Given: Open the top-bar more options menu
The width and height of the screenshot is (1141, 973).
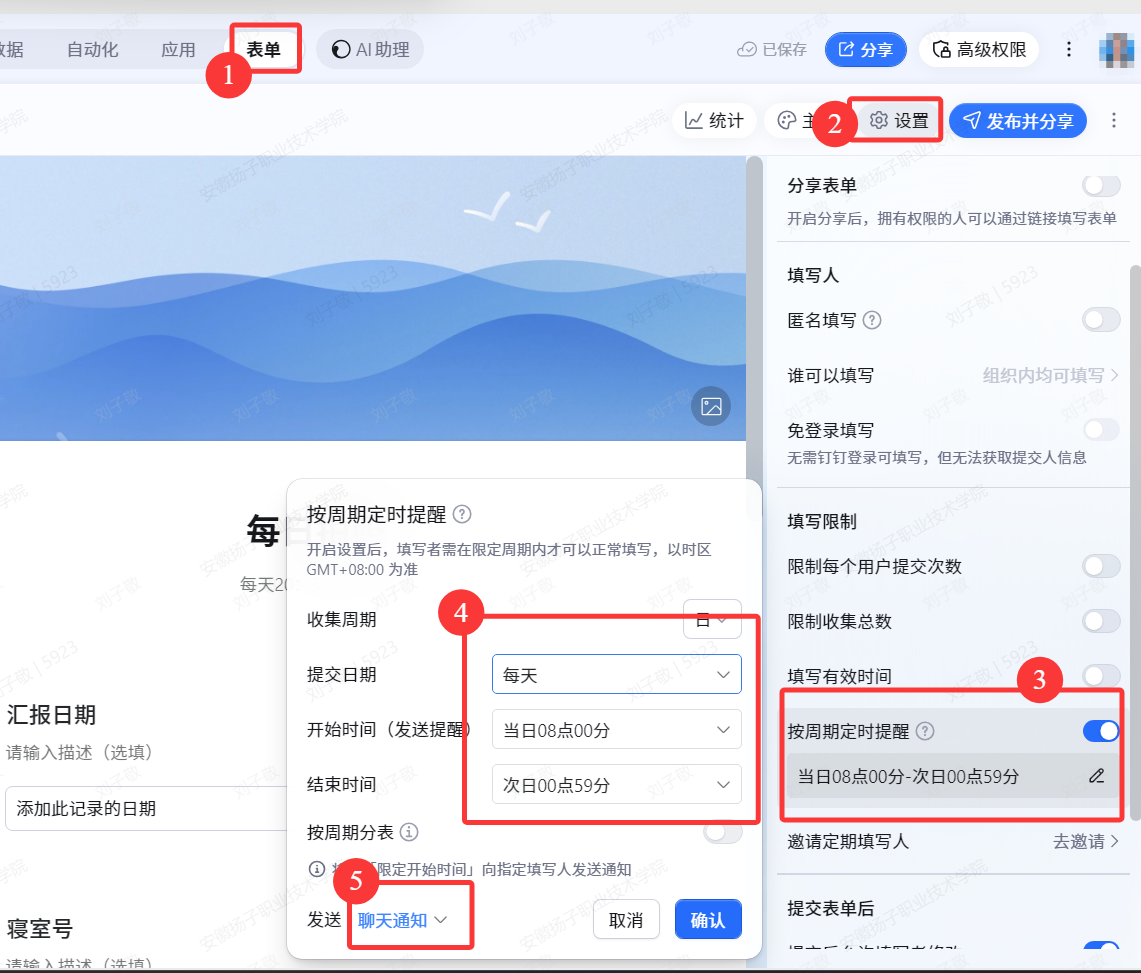Looking at the screenshot, I should coord(1068,49).
